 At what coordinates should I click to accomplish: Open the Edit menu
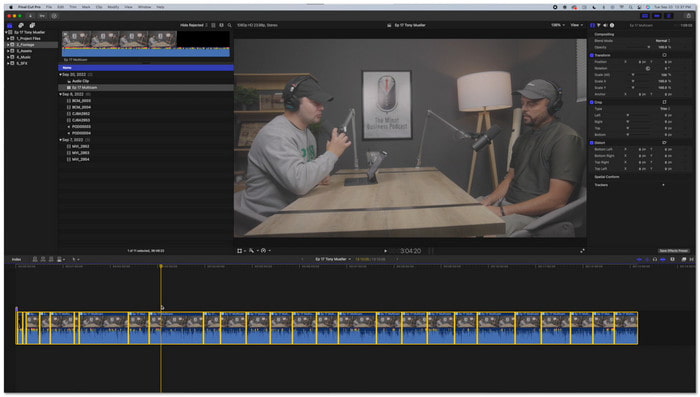(61, 7)
